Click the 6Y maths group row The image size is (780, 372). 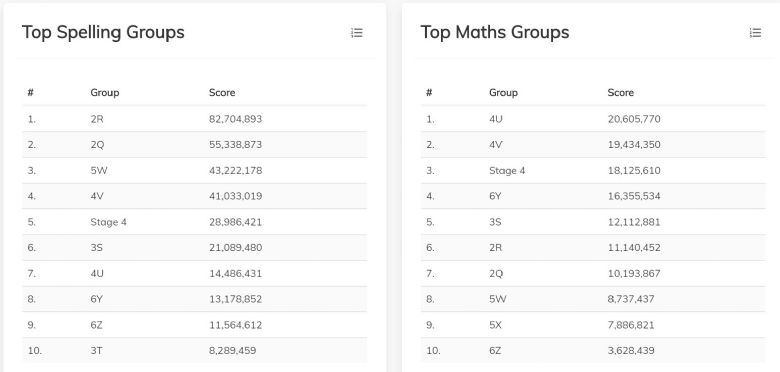coord(593,196)
